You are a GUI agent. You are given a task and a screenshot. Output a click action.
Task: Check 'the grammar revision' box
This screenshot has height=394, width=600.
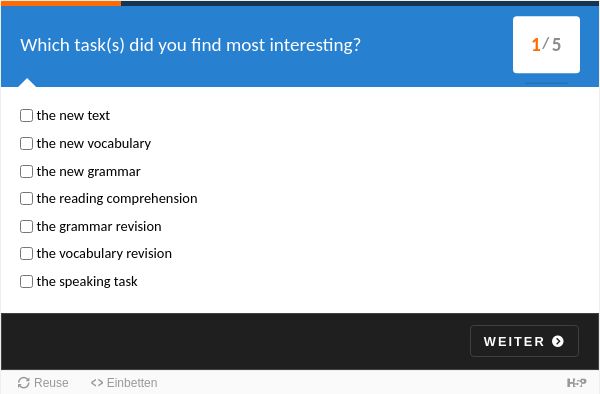coord(26,226)
